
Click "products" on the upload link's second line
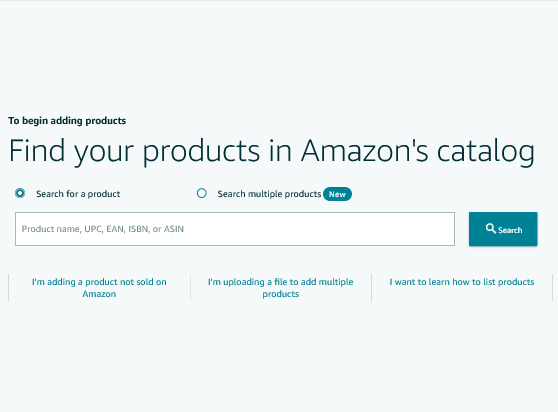tap(280, 294)
